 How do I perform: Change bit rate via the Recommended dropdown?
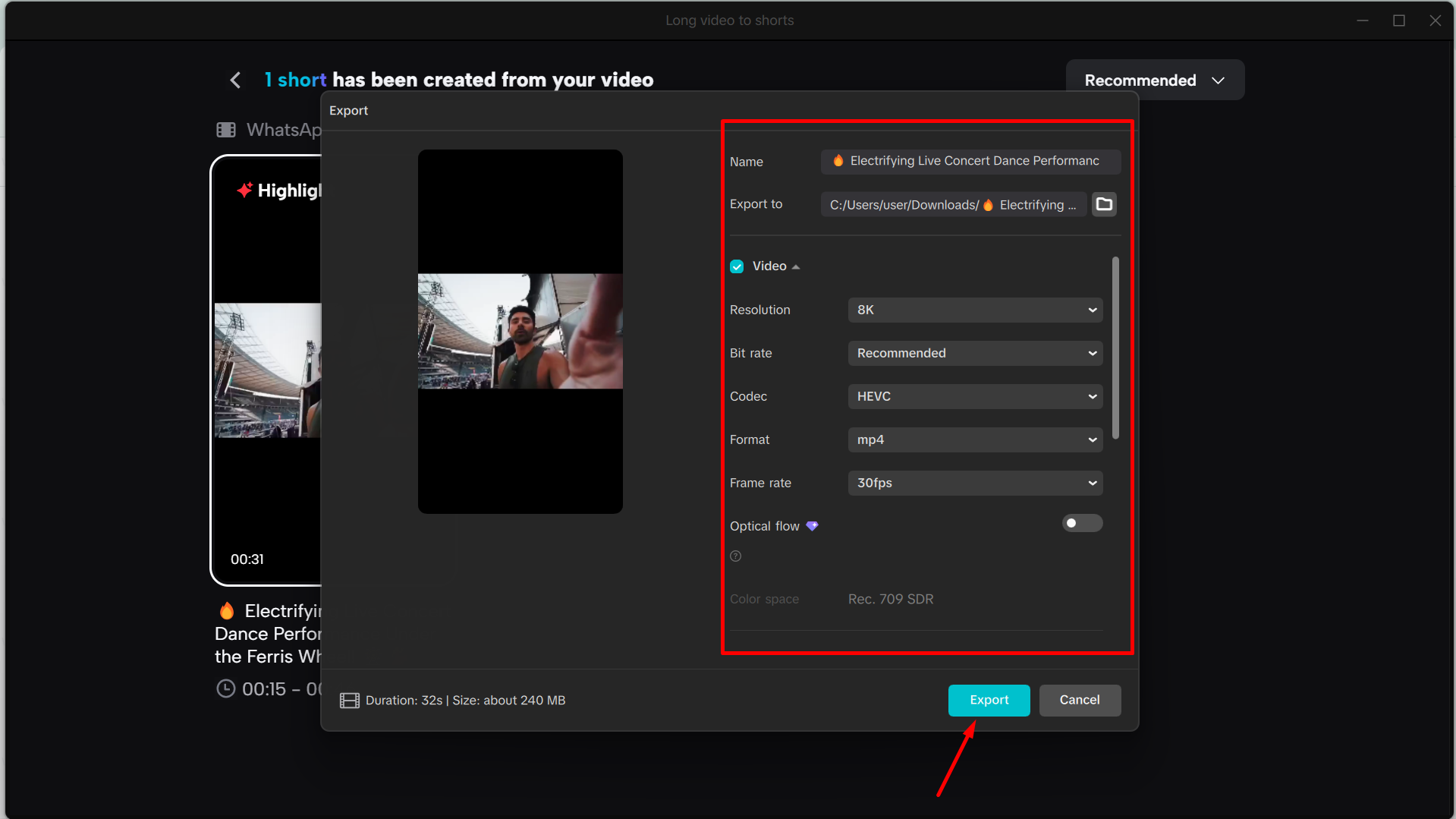click(974, 353)
